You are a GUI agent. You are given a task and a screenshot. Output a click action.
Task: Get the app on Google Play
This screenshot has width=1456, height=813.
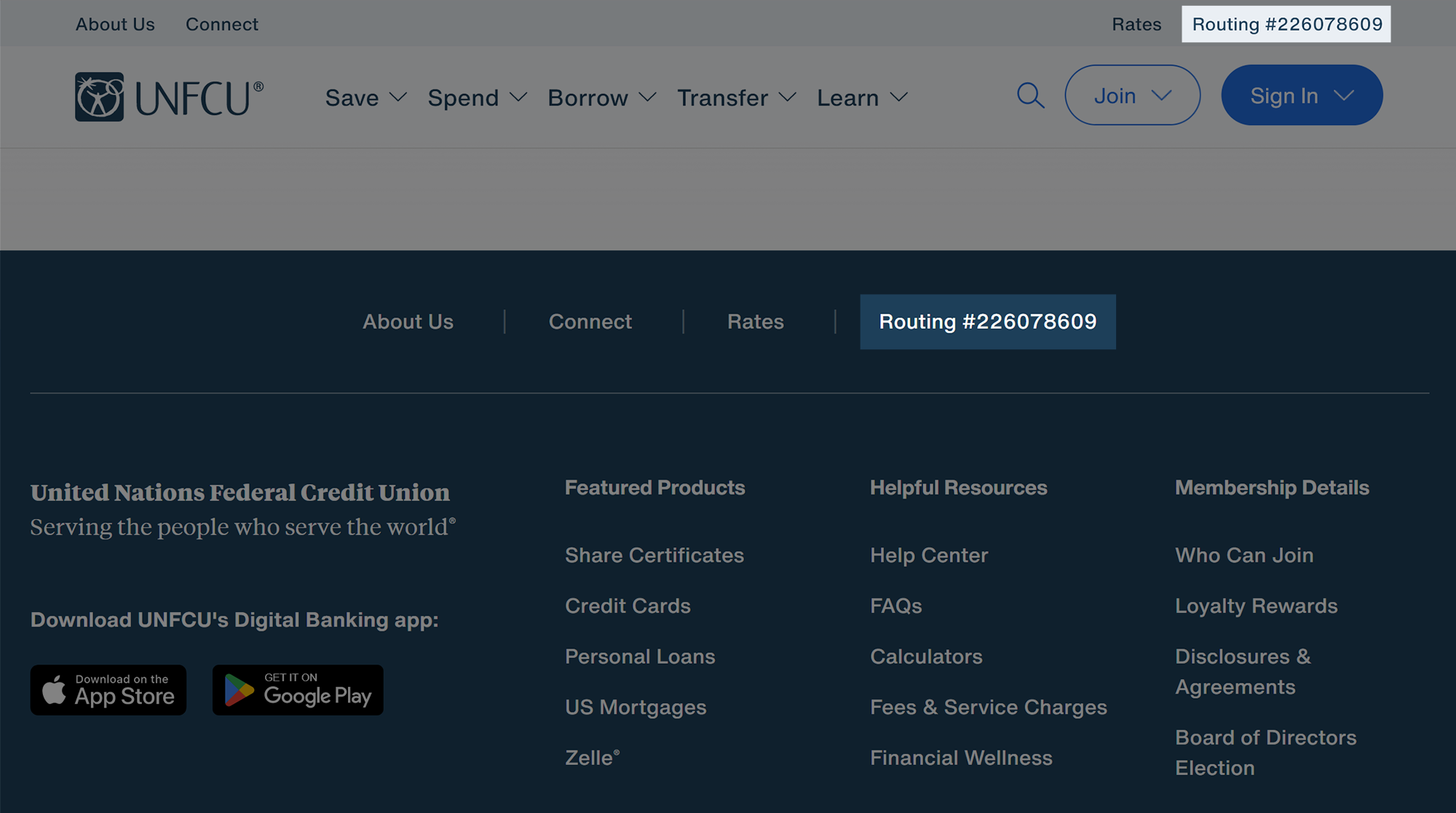coord(298,689)
